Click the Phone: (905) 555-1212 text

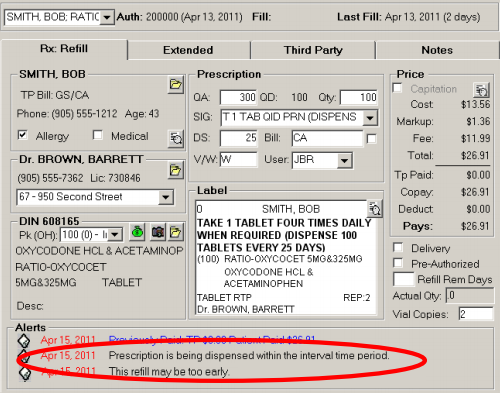click(67, 114)
